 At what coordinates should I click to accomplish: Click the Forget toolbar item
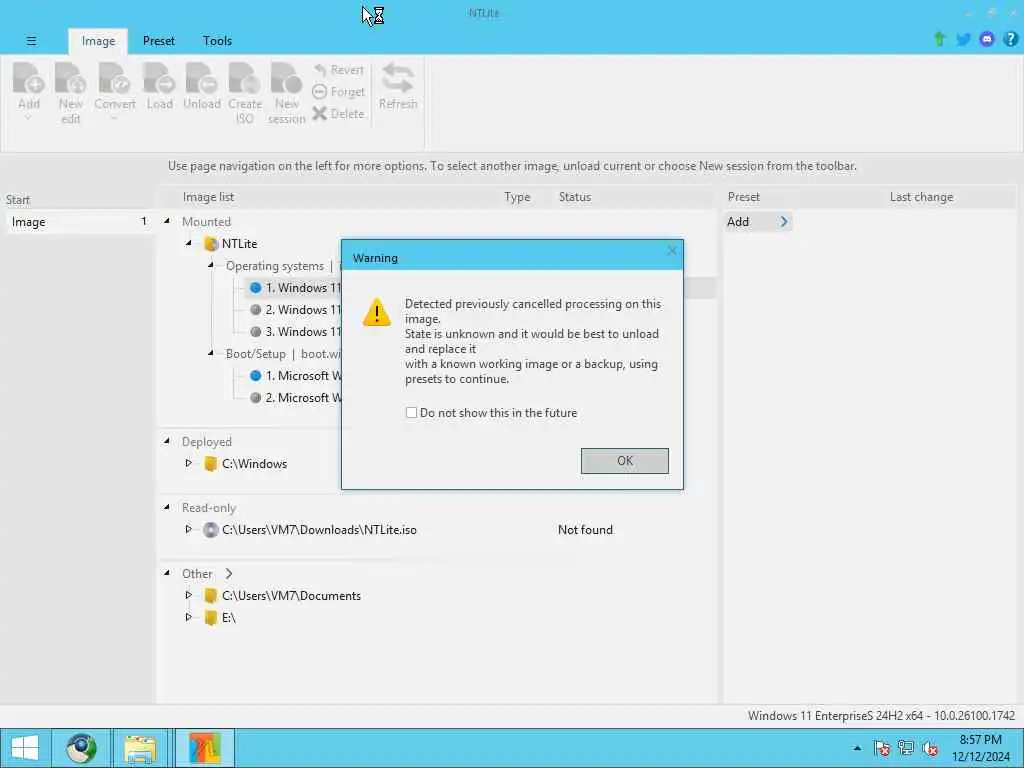338,92
